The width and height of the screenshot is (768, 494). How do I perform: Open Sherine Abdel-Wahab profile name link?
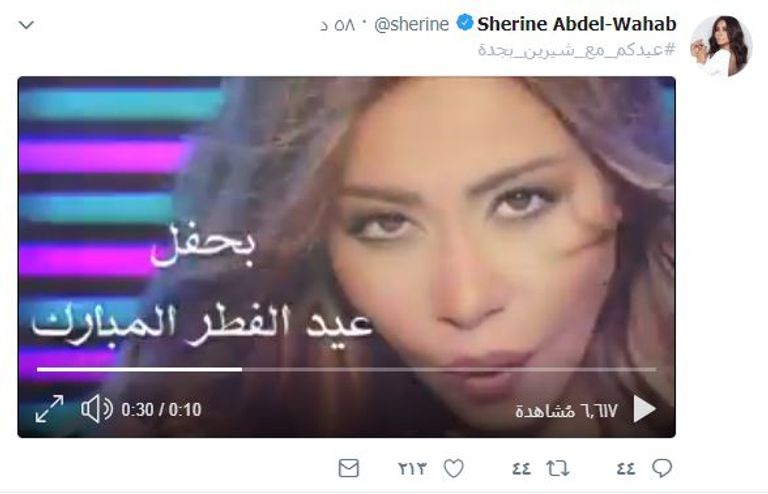[x=576, y=24]
